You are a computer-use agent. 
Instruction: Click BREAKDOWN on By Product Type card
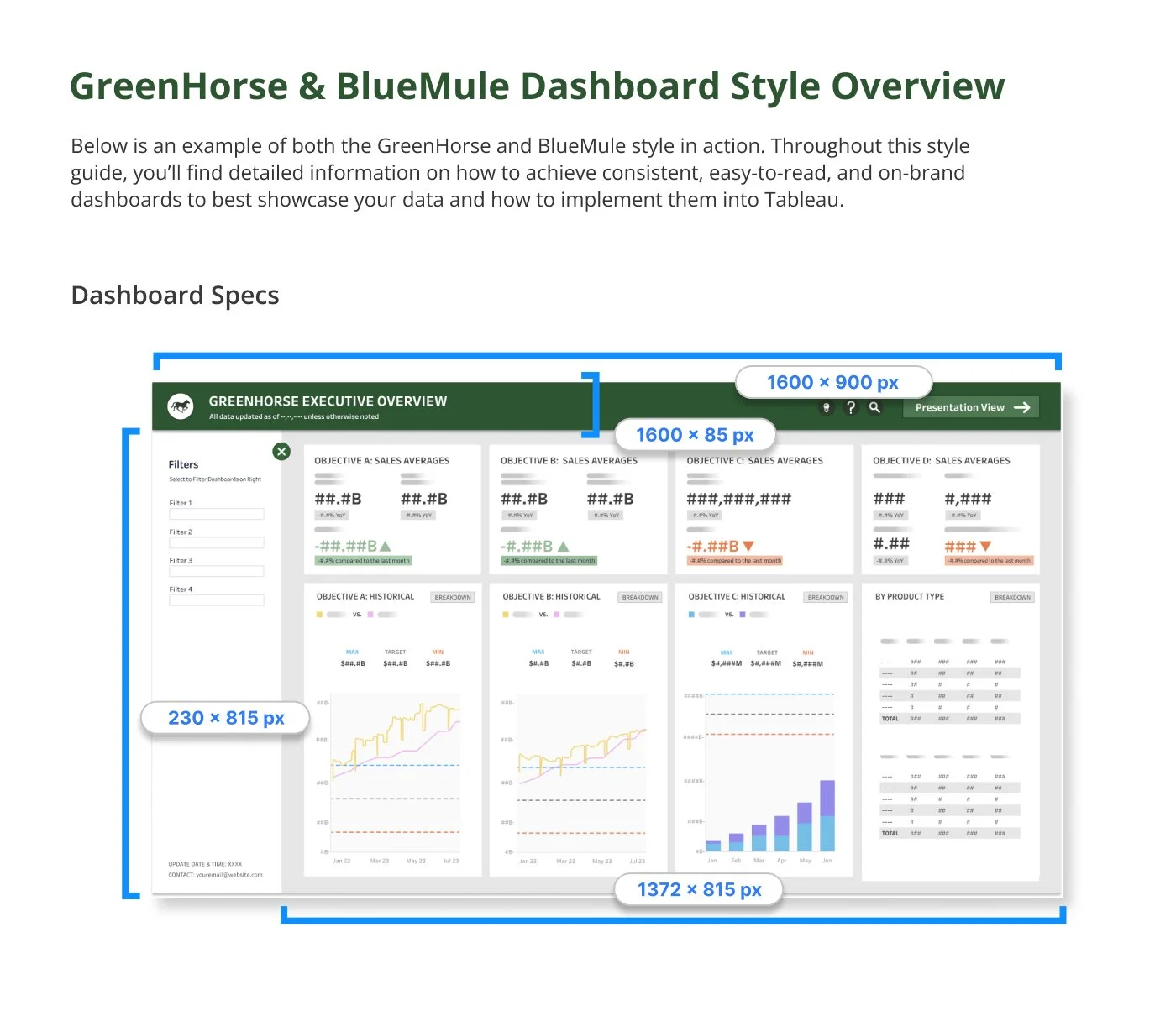click(x=1012, y=598)
